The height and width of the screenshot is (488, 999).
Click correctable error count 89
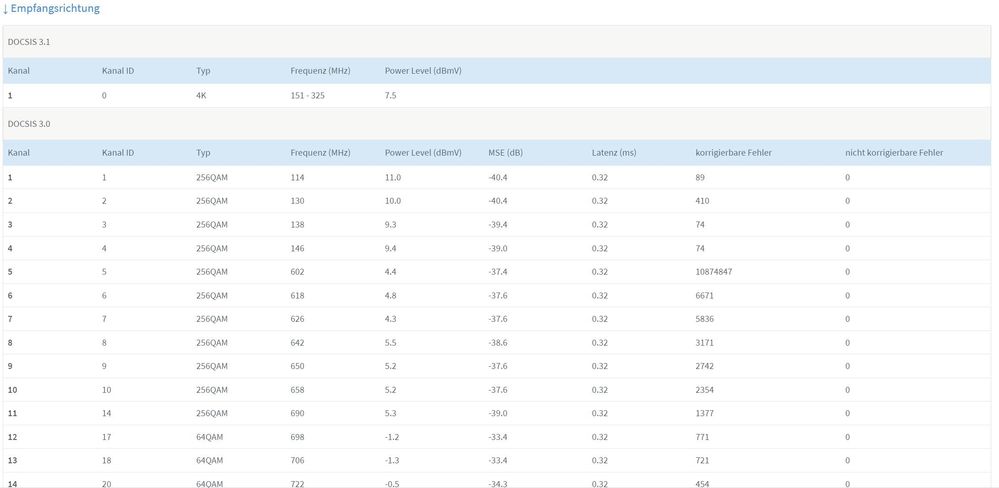click(700, 177)
